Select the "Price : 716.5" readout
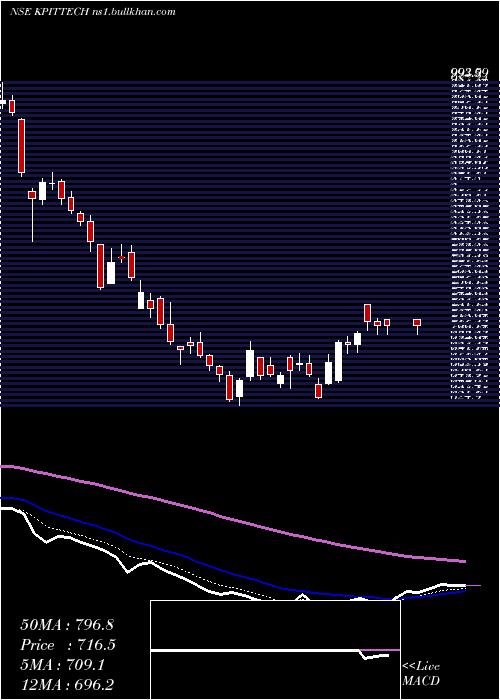 pyautogui.click(x=68, y=645)
